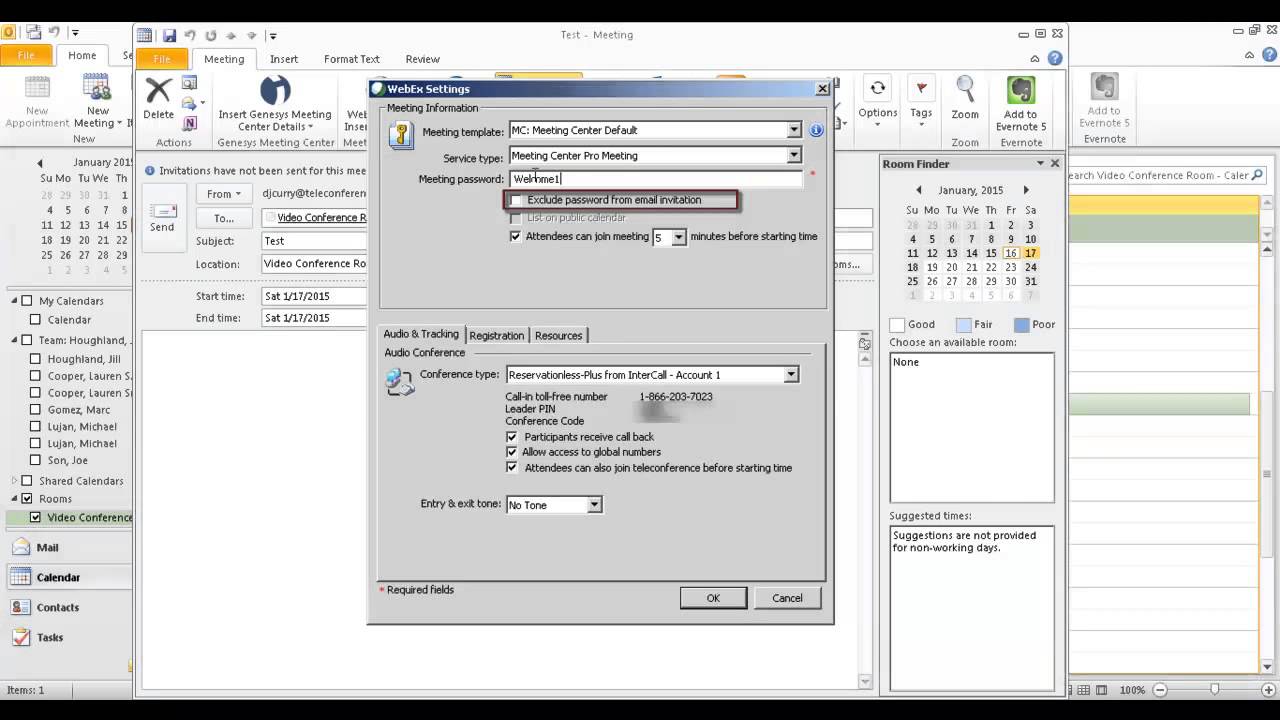Click the help icon in meeting window
The image size is (1280, 720).
pos(1055,59)
